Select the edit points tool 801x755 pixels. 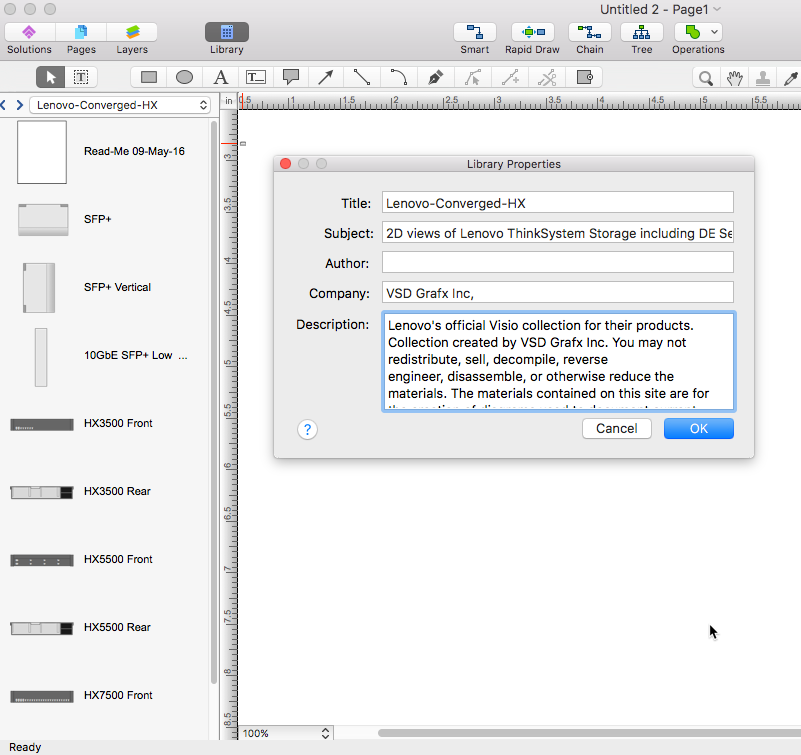[x=473, y=78]
